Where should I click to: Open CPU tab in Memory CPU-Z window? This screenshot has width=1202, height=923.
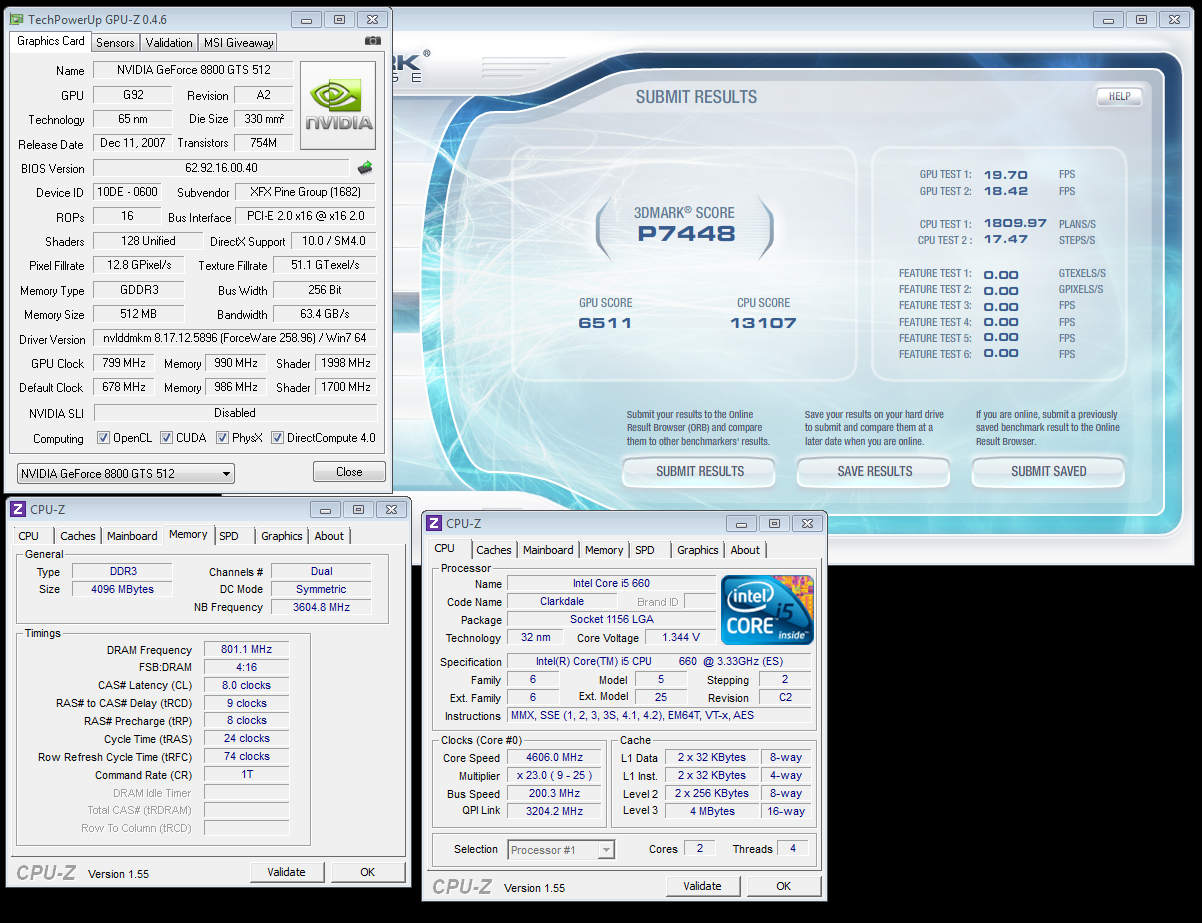click(29, 536)
